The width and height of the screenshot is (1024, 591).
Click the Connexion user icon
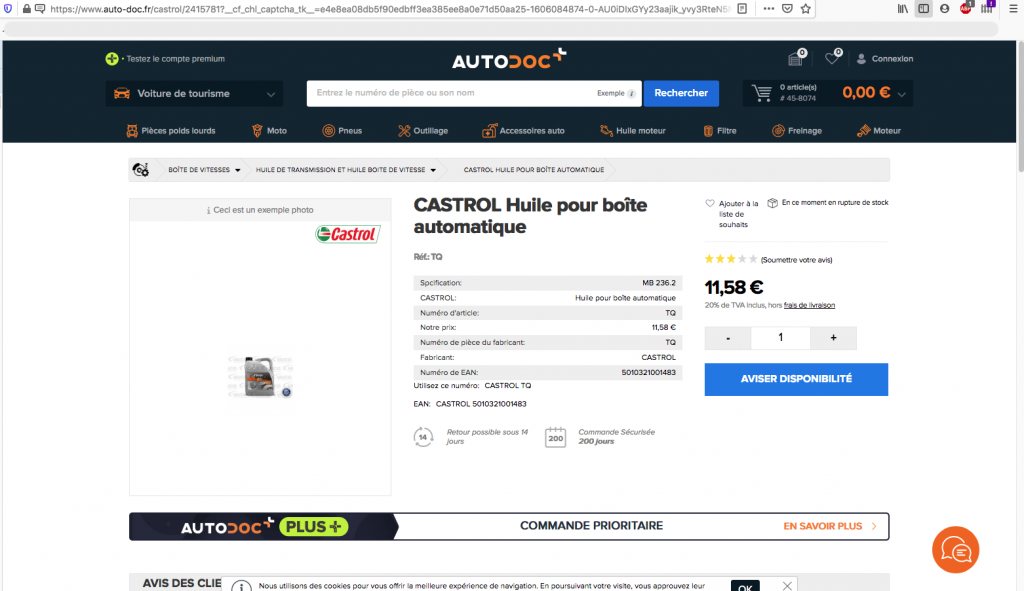click(861, 59)
